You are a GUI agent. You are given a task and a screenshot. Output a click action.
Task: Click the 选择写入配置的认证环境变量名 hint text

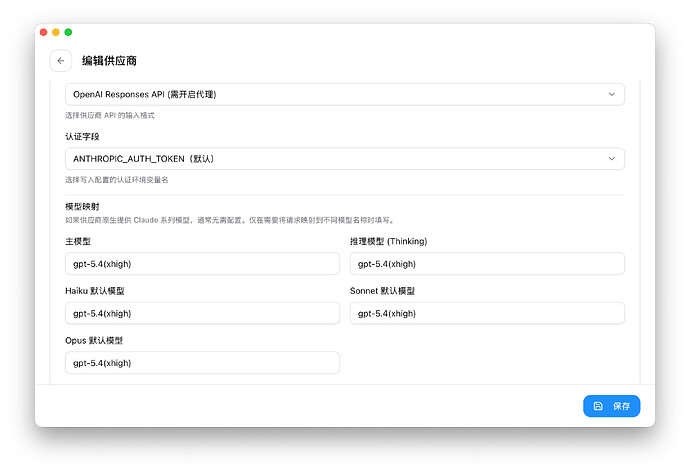(117, 180)
